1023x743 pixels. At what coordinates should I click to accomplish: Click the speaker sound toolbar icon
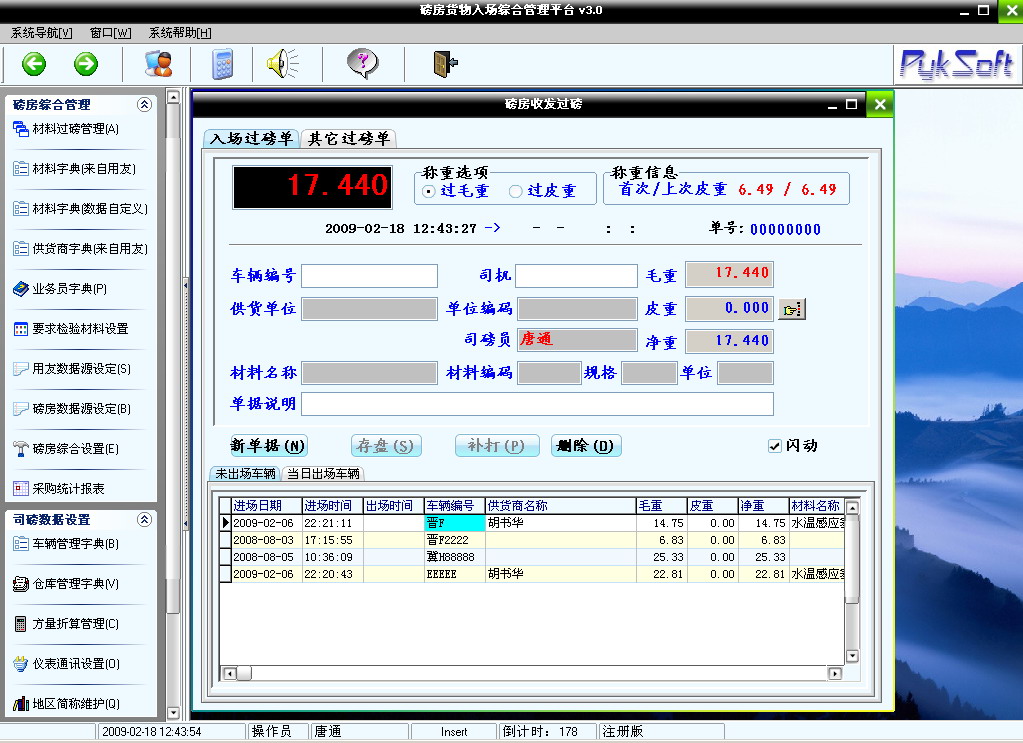[x=282, y=65]
